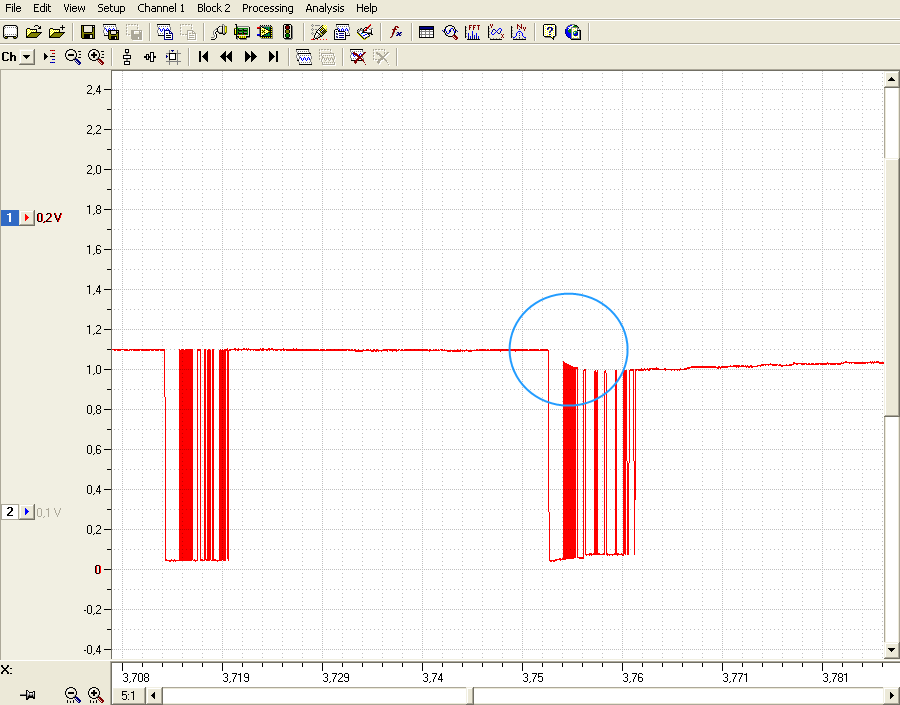The height and width of the screenshot is (705, 900).
Task: Click the traffic light acquisition icon
Action: click(288, 32)
